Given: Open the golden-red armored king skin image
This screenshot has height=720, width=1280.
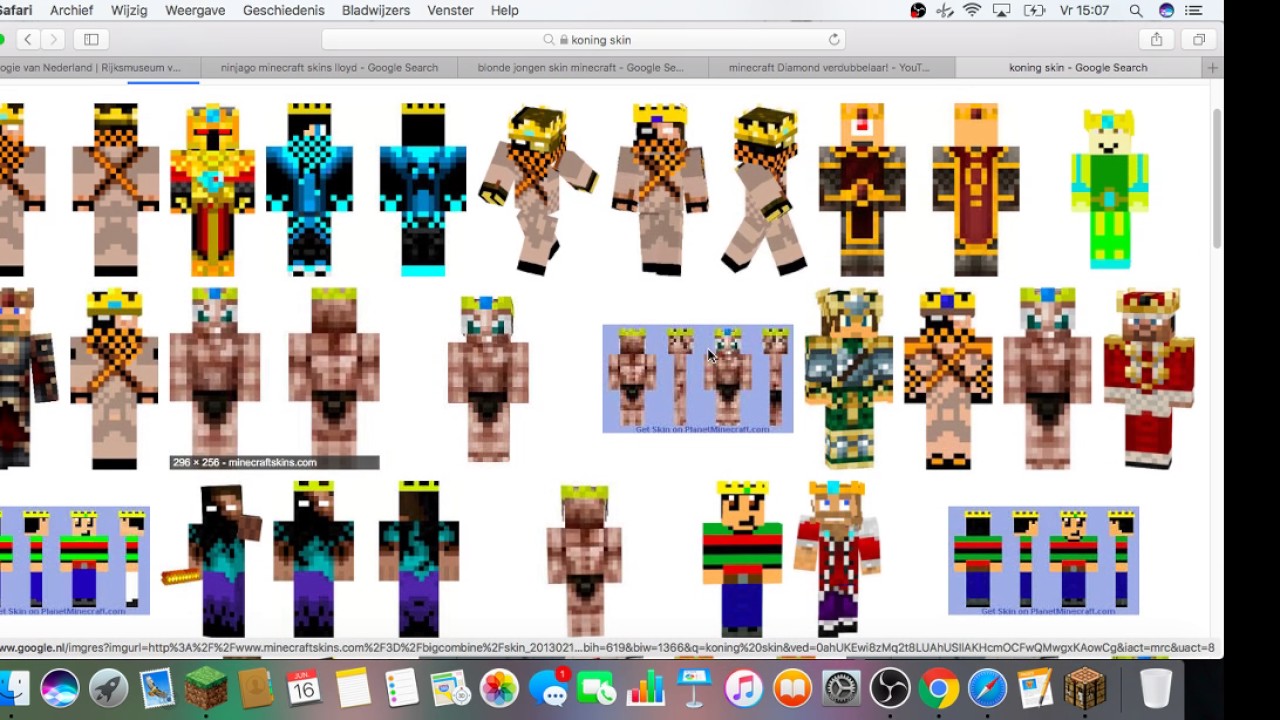Looking at the screenshot, I should tap(212, 189).
